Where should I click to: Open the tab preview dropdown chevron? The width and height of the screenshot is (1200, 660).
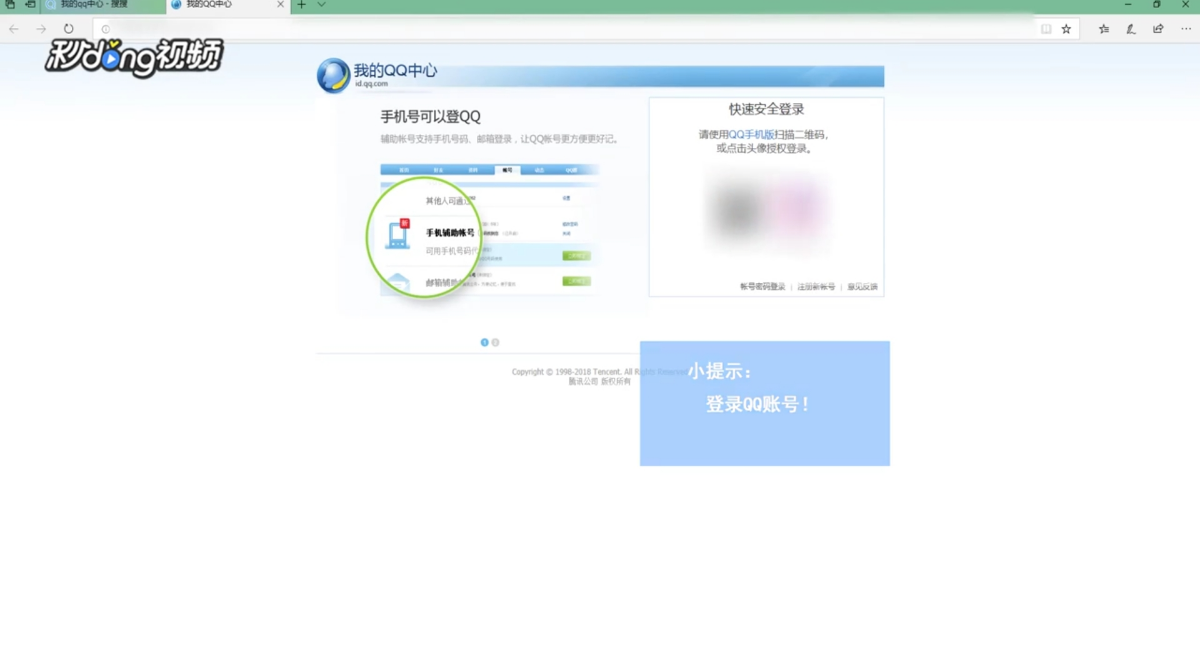321,5
